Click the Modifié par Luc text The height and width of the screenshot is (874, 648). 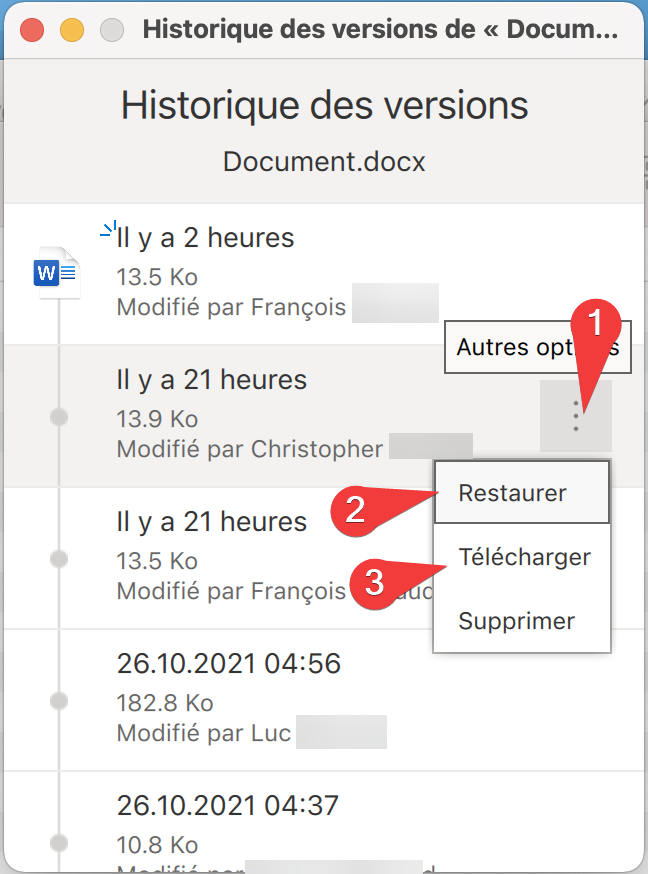tap(203, 733)
